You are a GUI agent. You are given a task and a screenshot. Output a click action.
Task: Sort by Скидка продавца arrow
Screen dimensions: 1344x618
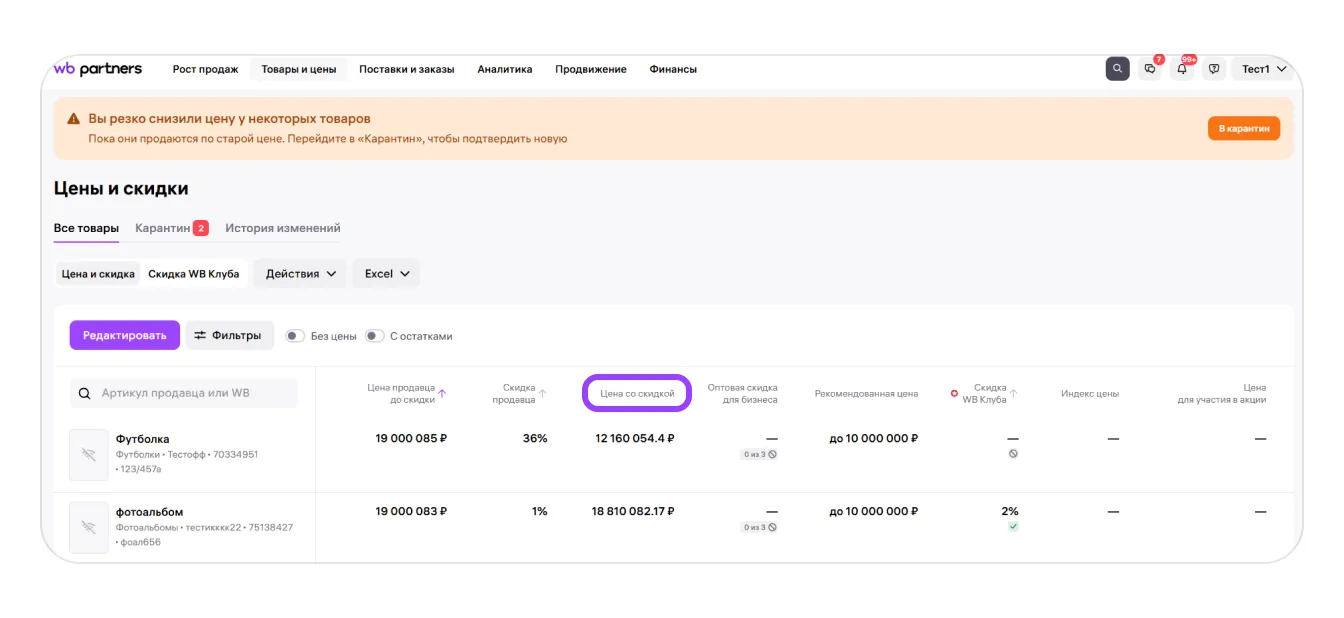[x=543, y=393]
